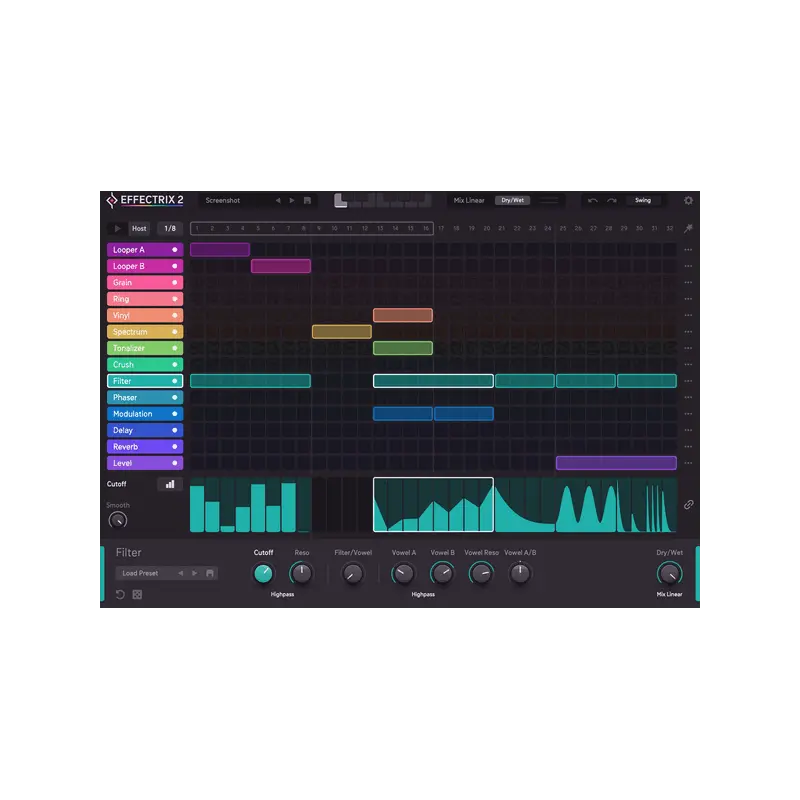
Task: Click the link chain icon beside modulation lane
Action: 688,505
